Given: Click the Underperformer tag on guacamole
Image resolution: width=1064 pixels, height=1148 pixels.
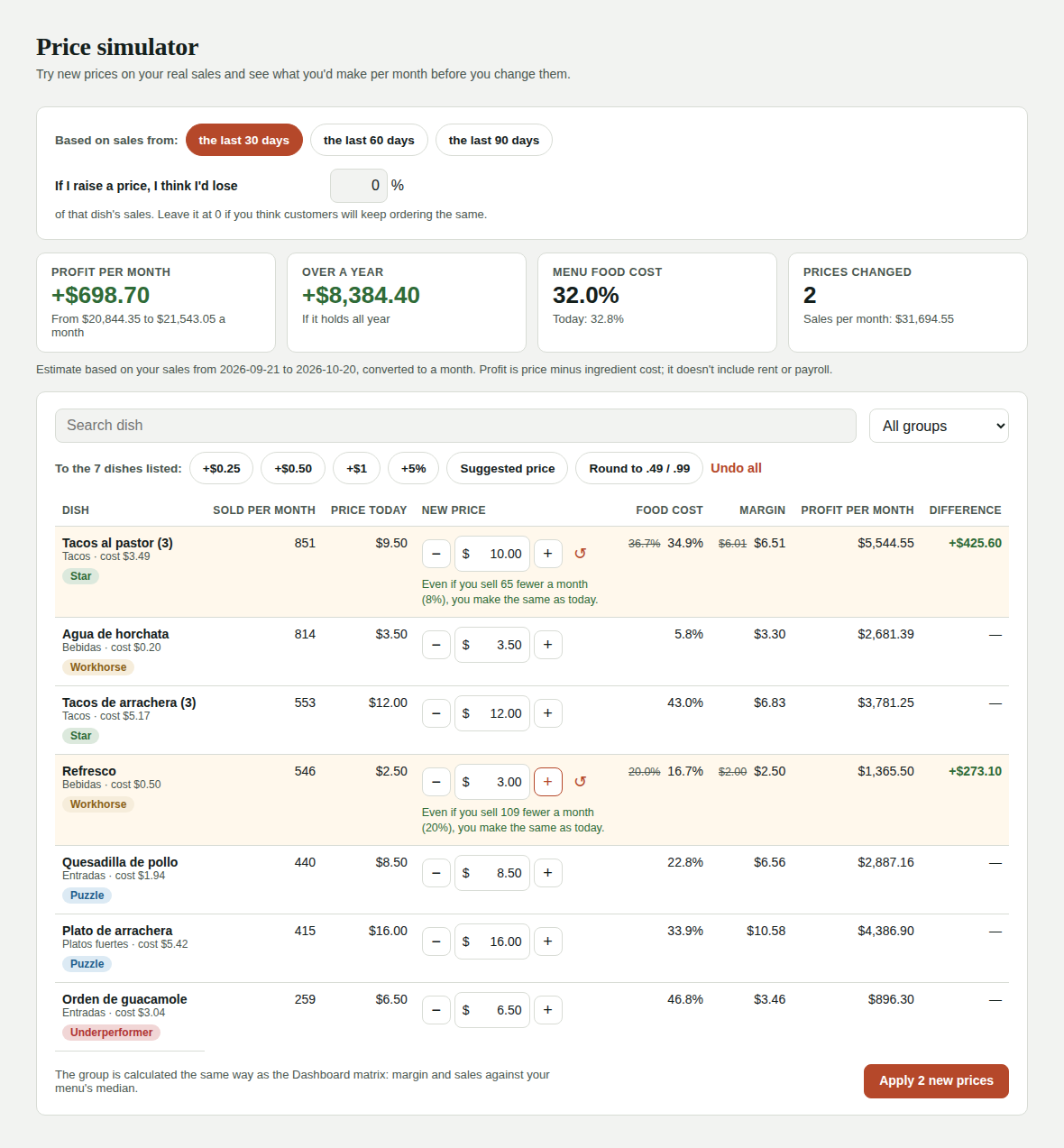Looking at the screenshot, I should point(111,1033).
